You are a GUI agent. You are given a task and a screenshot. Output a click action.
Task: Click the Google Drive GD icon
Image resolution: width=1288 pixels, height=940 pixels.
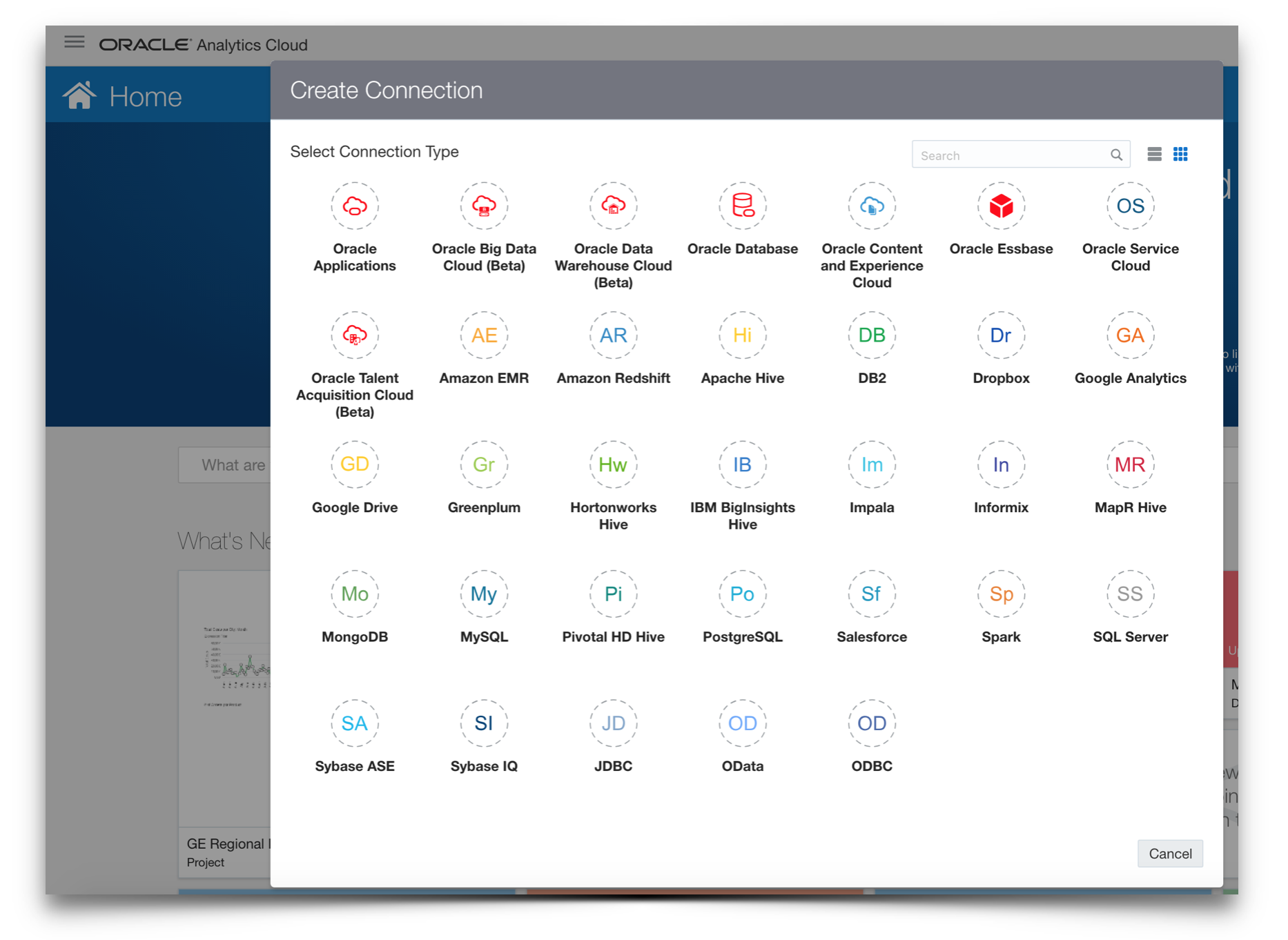tap(355, 464)
